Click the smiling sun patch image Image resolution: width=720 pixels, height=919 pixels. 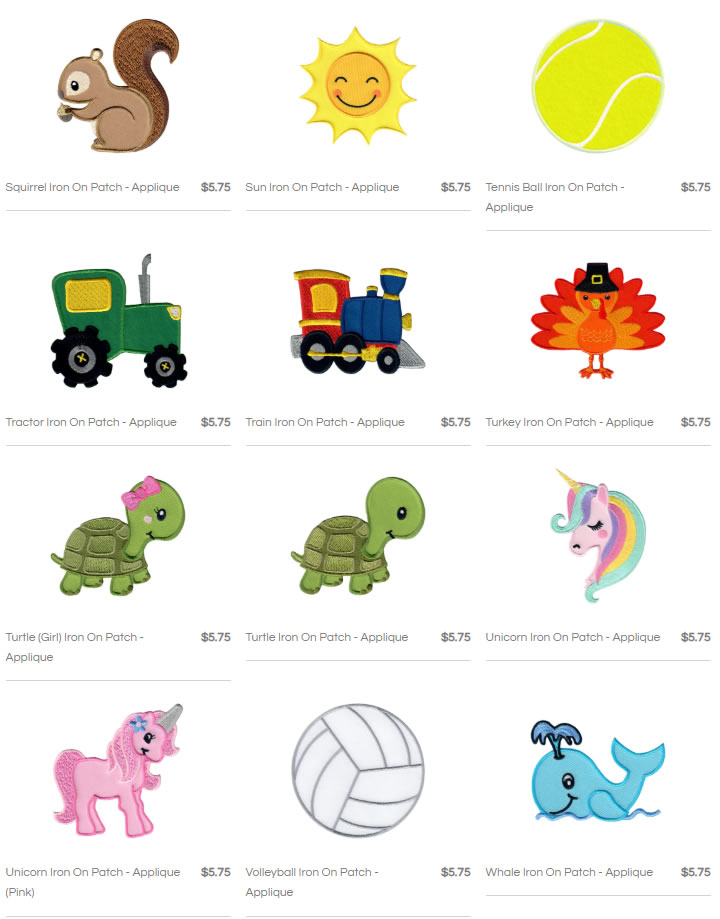(x=357, y=86)
